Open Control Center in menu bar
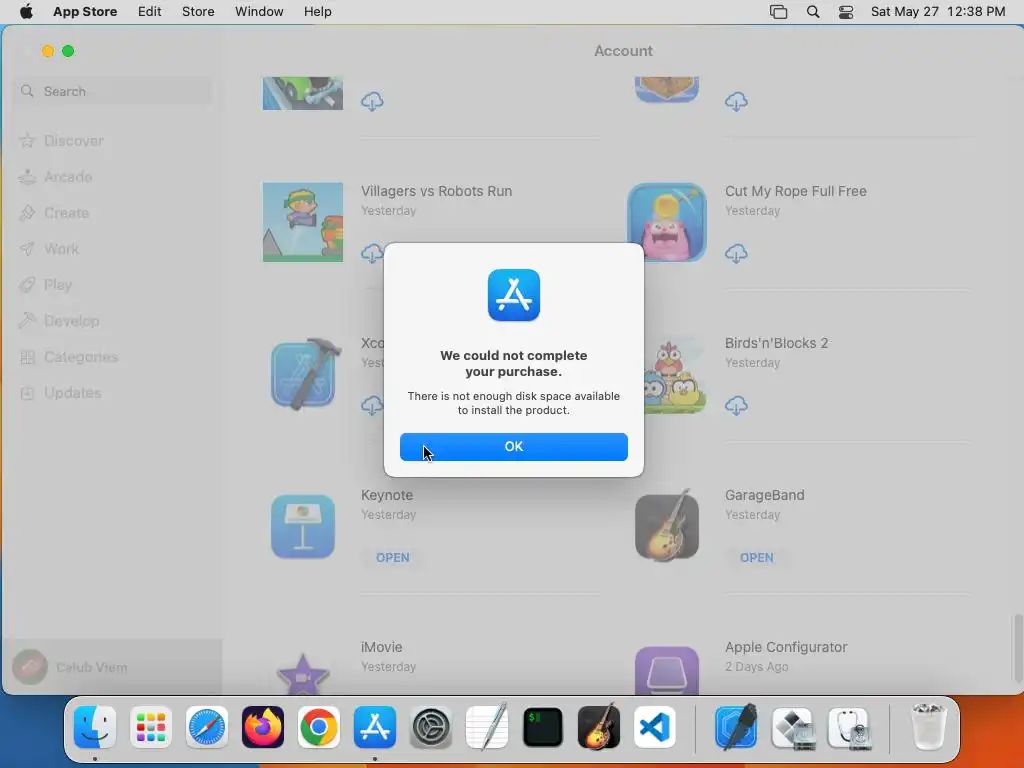 point(846,12)
